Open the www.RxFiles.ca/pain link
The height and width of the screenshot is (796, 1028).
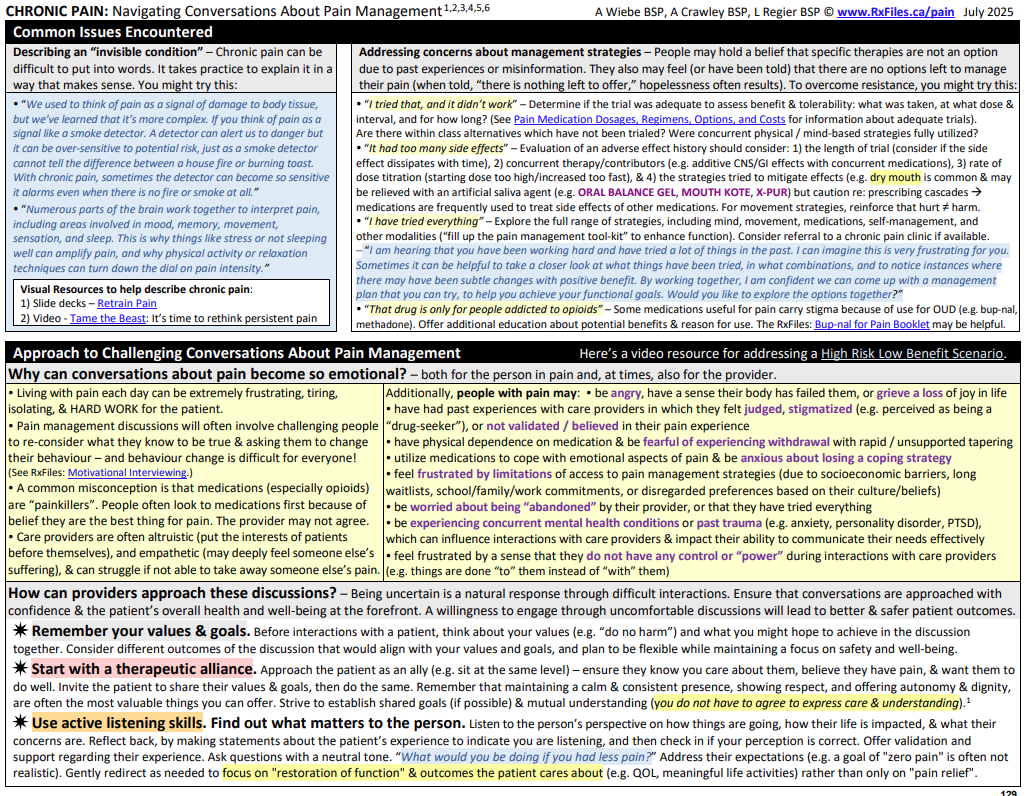pos(895,12)
